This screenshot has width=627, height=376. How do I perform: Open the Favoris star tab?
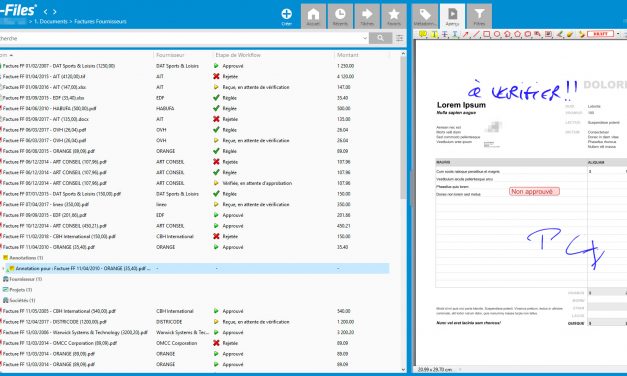click(394, 16)
